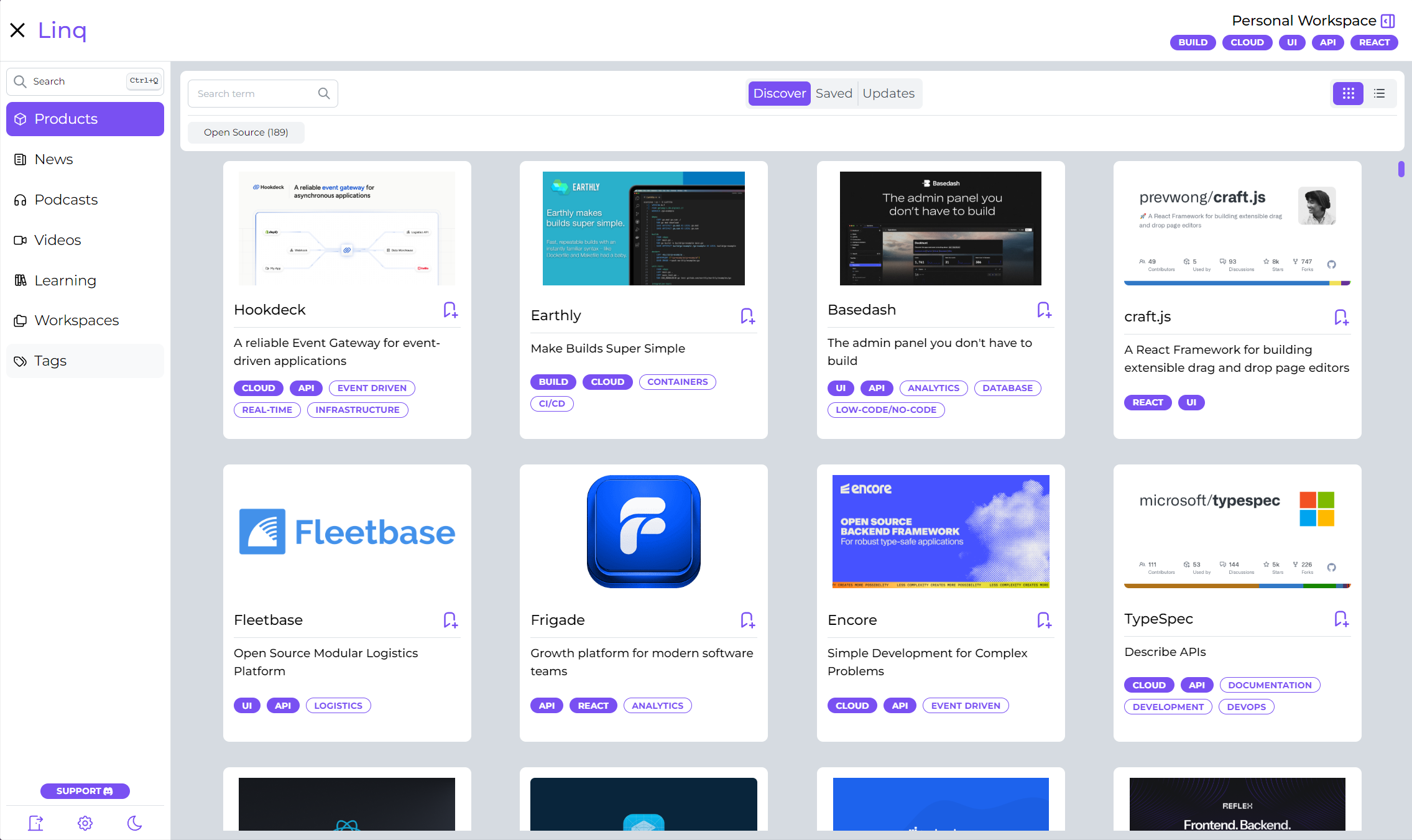The height and width of the screenshot is (840, 1412).
Task: Click the logout icon in the sidebar footer
Action: [x=36, y=823]
